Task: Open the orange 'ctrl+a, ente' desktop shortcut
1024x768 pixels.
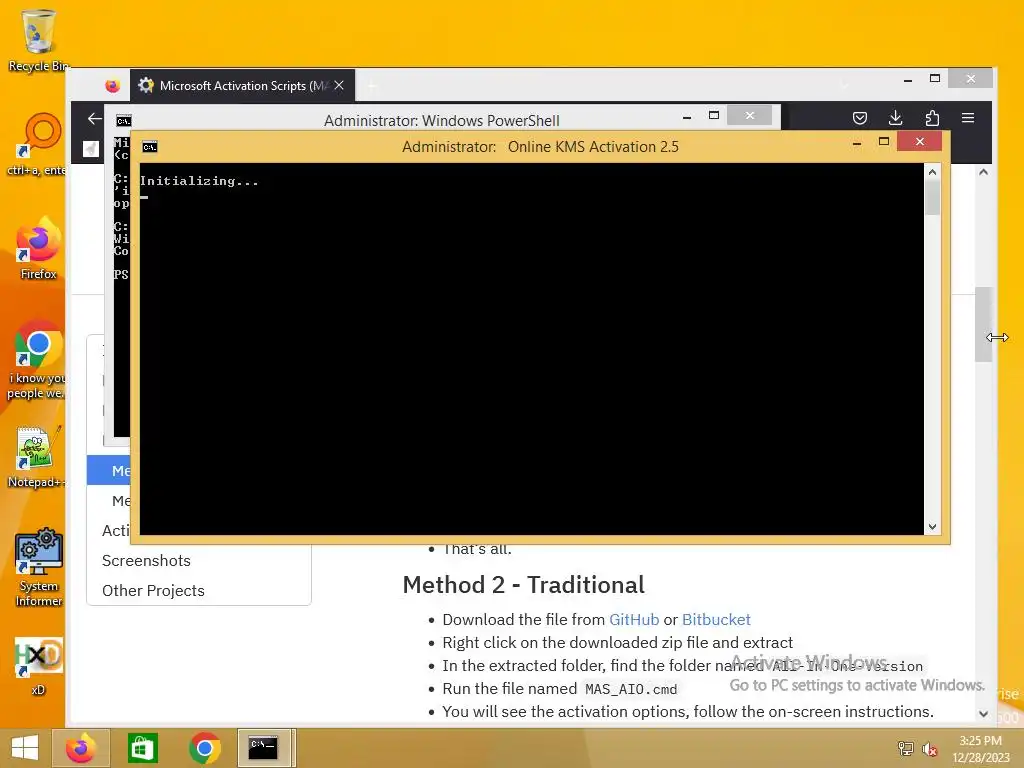Action: [38, 144]
